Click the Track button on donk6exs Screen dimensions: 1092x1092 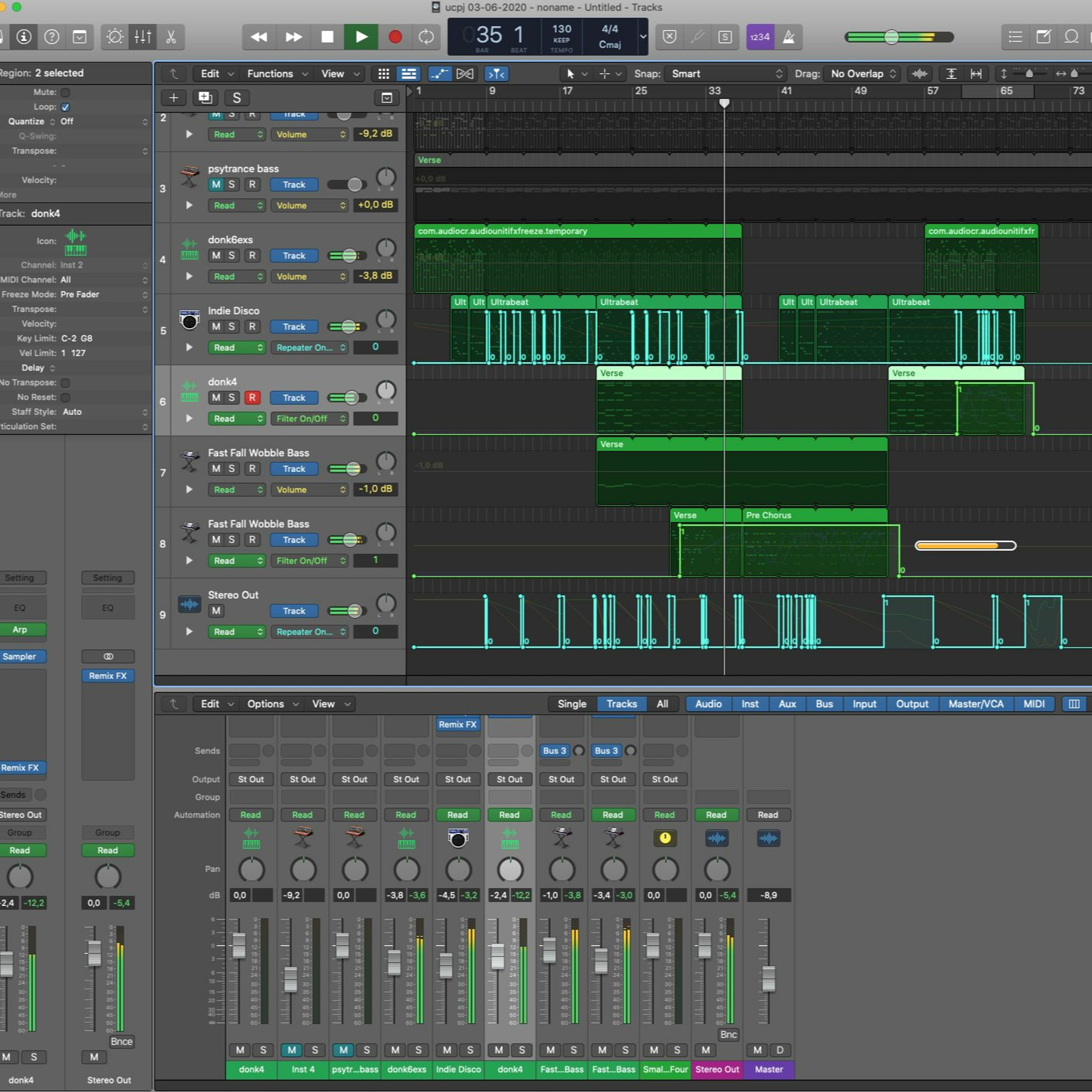click(294, 256)
